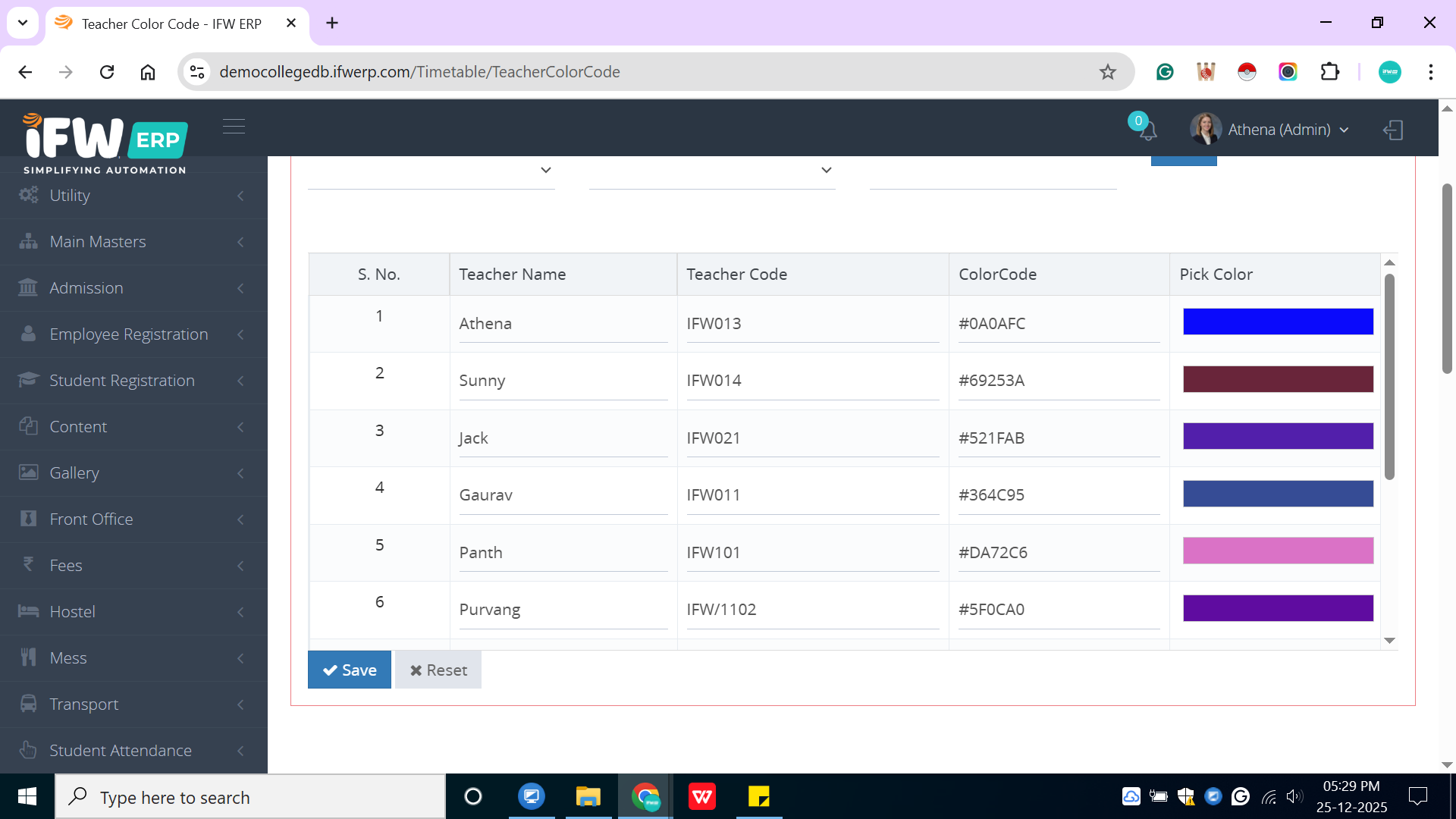Bookmark page with star icon
This screenshot has width=1456, height=819.
[1107, 72]
